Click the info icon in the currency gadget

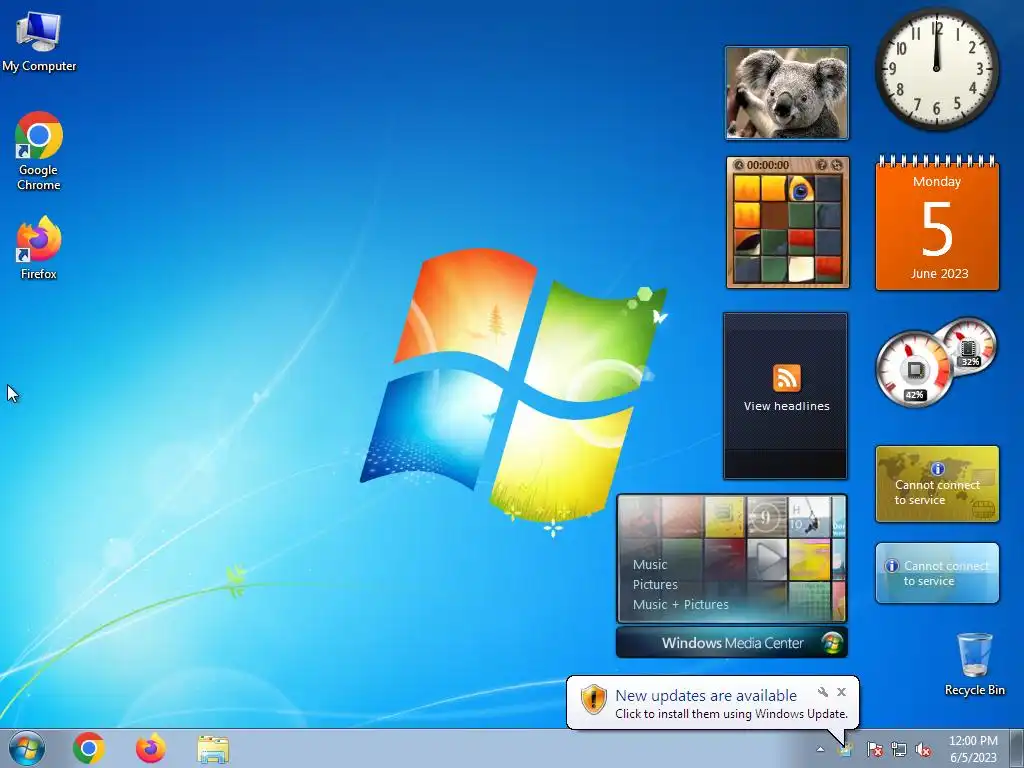tap(938, 468)
